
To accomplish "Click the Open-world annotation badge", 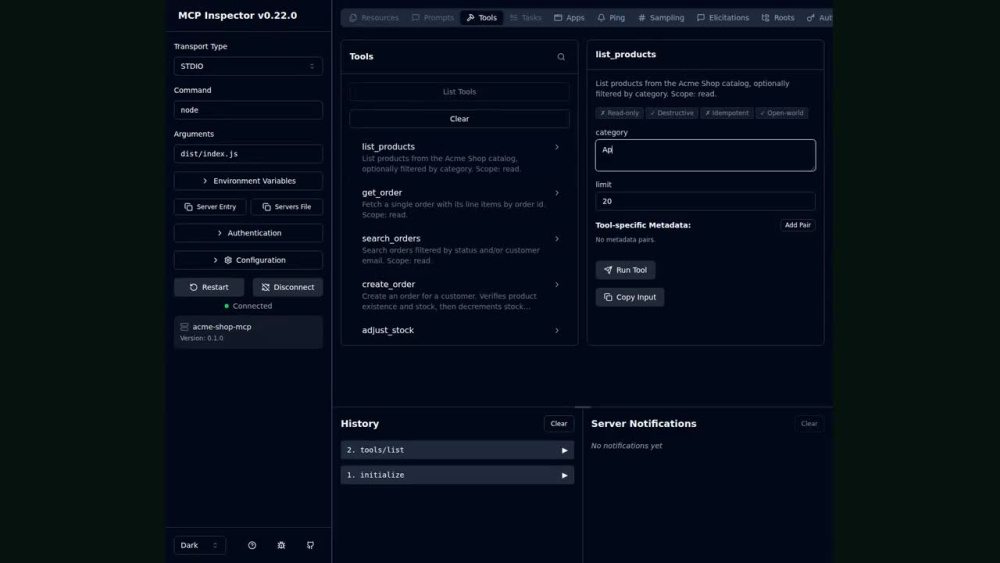I will coord(782,113).
